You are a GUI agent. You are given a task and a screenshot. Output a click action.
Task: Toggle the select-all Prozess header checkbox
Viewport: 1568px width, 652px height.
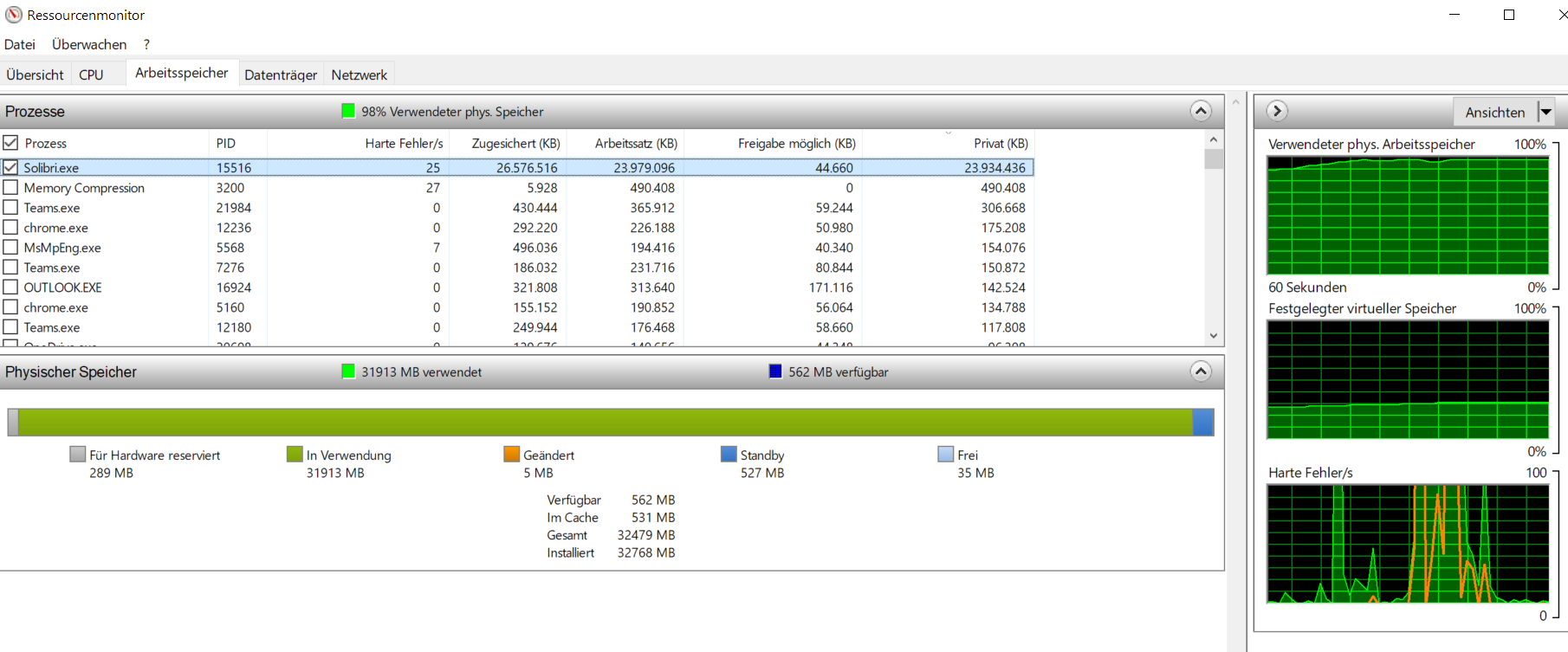[x=10, y=143]
